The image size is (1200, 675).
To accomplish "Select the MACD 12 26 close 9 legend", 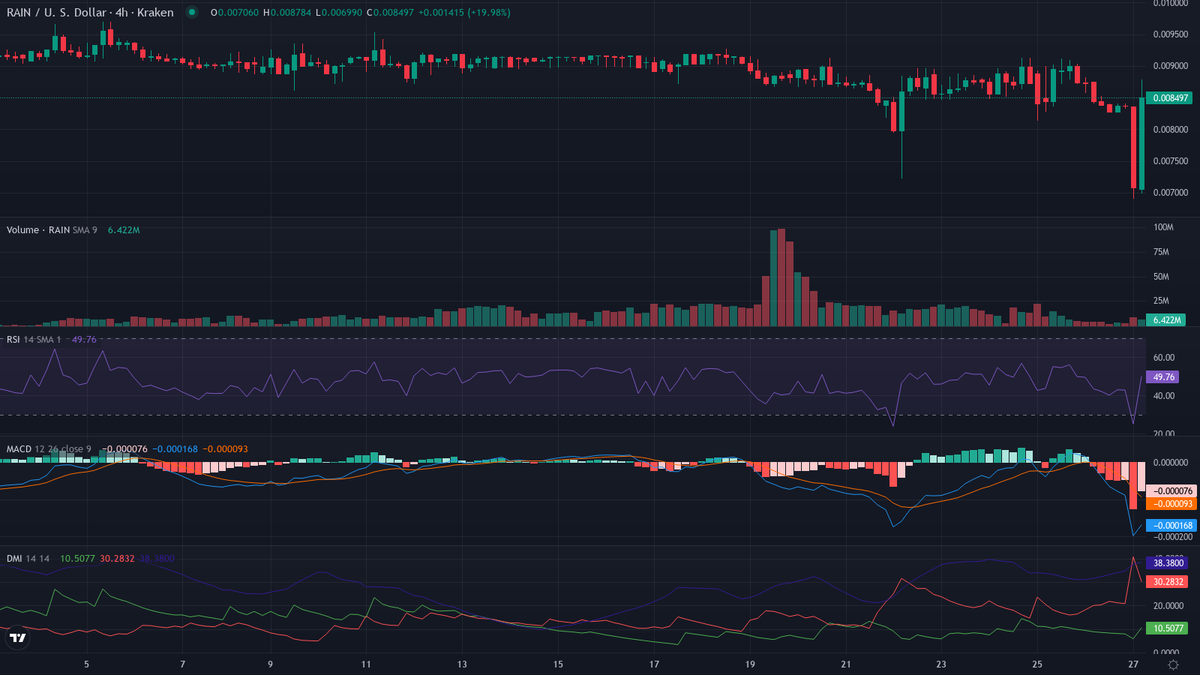I will pyautogui.click(x=49, y=448).
